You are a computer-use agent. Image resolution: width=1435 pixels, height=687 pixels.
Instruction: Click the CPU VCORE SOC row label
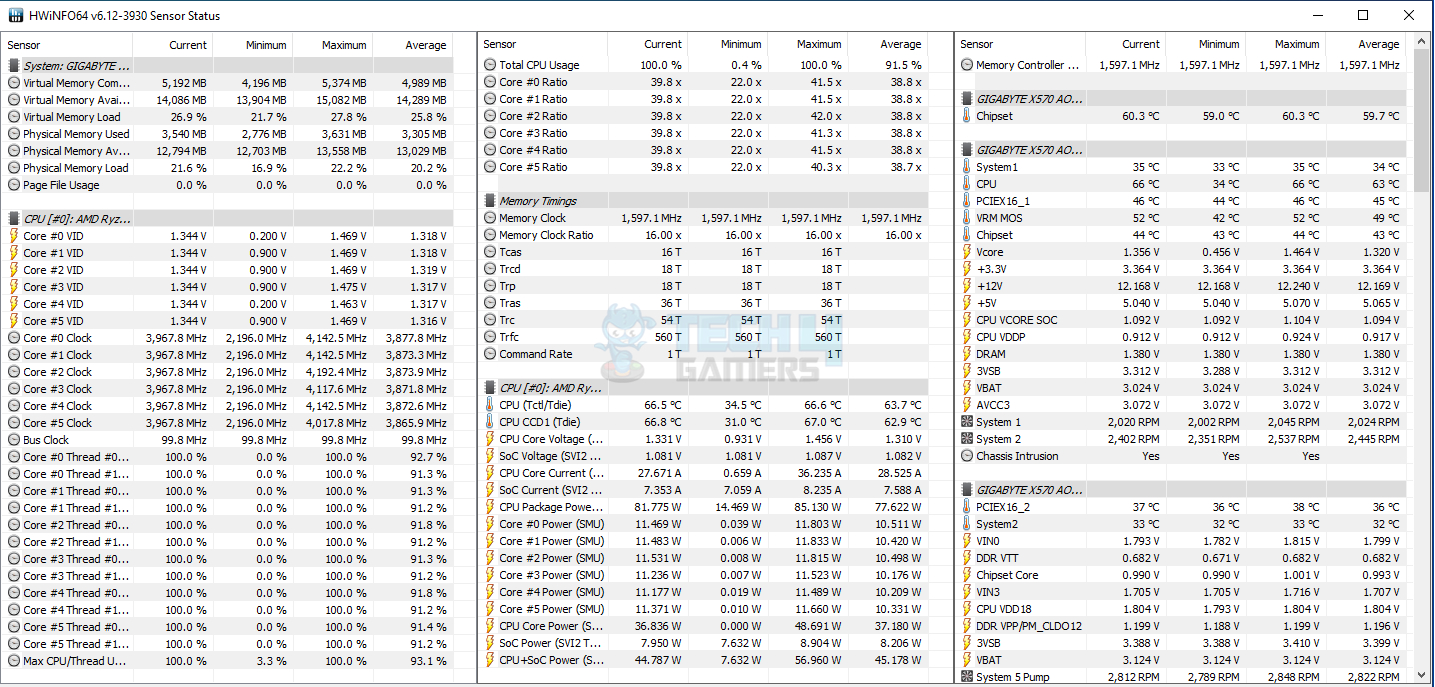1016,320
